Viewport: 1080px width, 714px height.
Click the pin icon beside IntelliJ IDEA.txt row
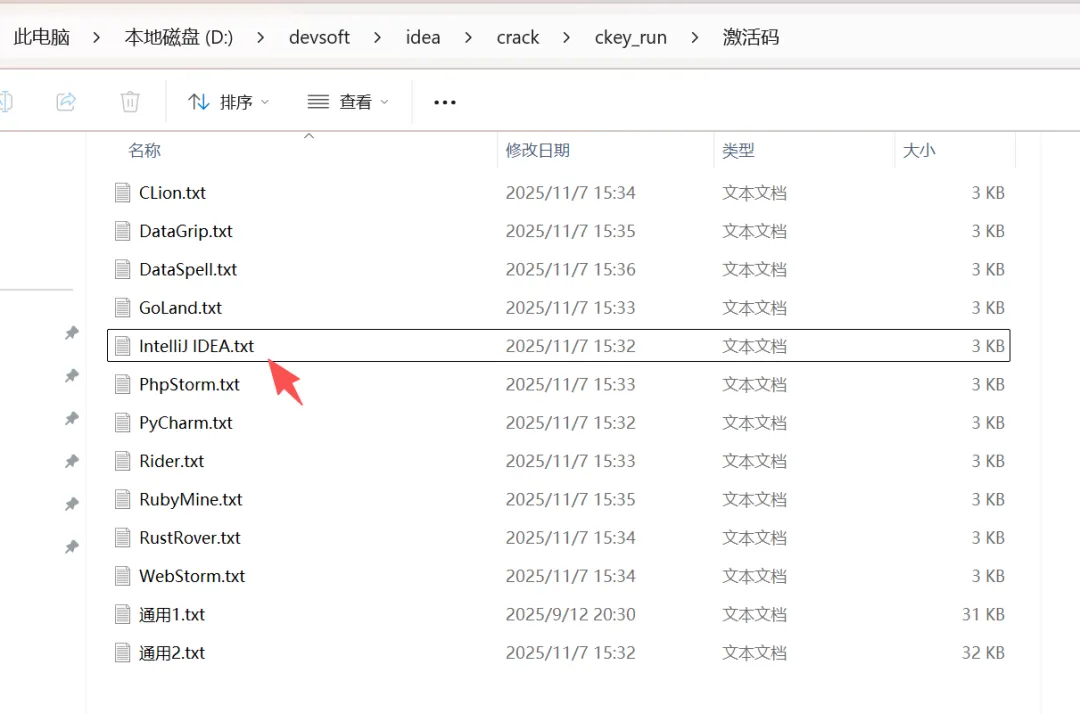tap(72, 333)
